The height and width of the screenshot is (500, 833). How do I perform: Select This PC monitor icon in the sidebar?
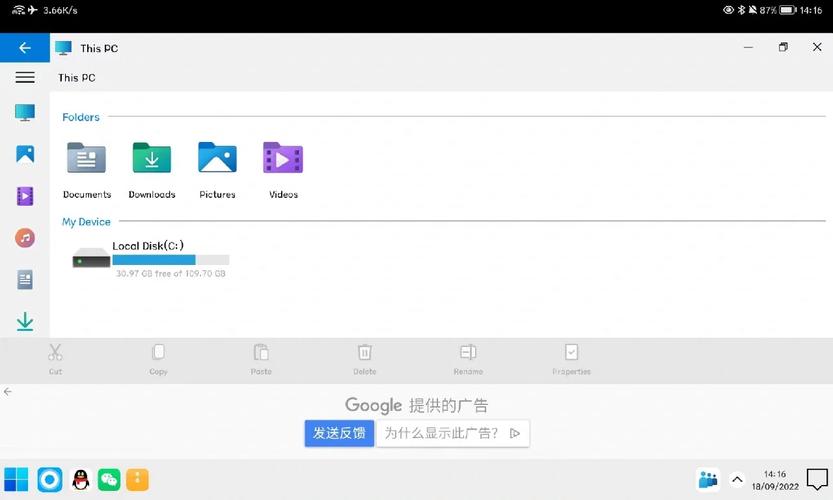[25, 113]
